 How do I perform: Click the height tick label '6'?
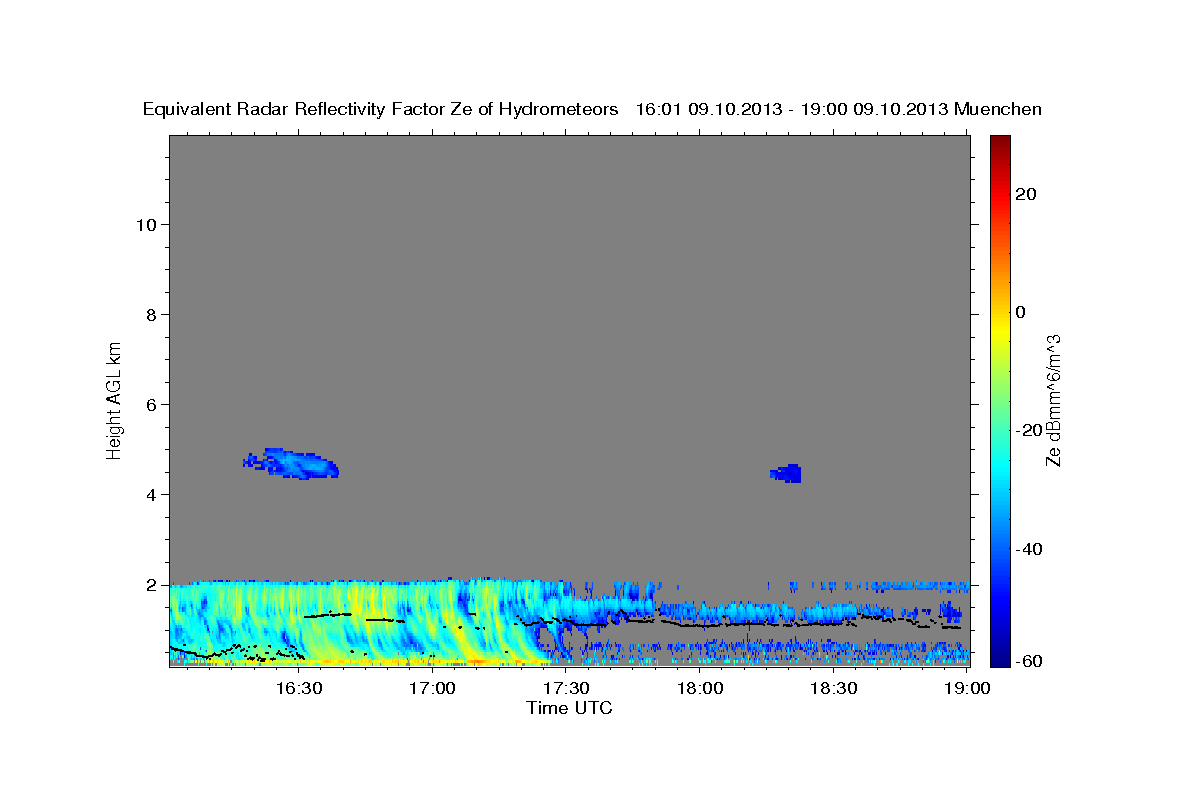pyautogui.click(x=149, y=405)
